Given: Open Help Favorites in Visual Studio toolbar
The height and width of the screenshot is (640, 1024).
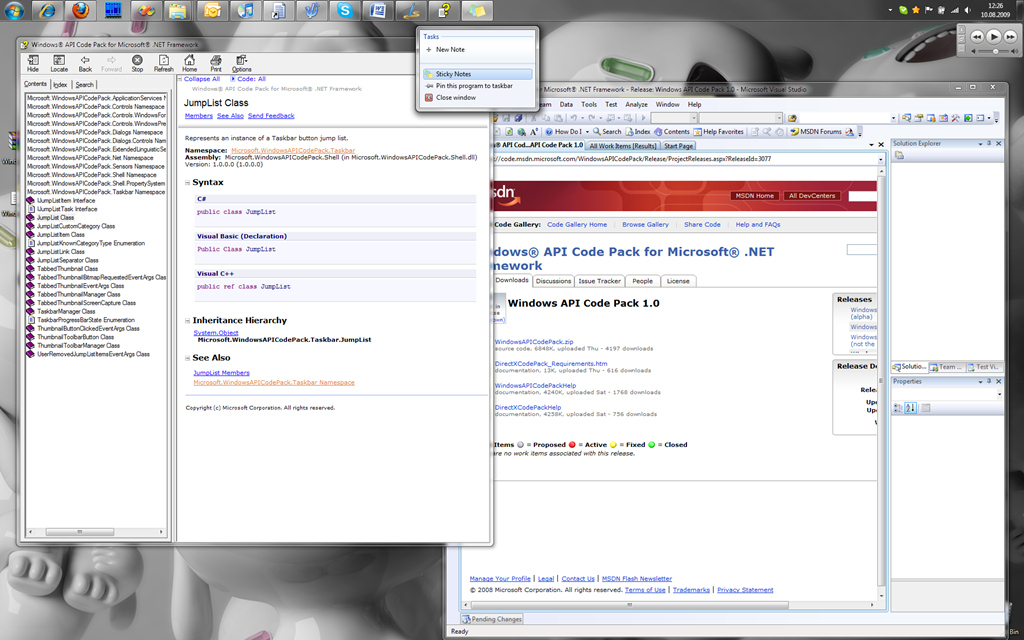Looking at the screenshot, I should click(x=718, y=131).
